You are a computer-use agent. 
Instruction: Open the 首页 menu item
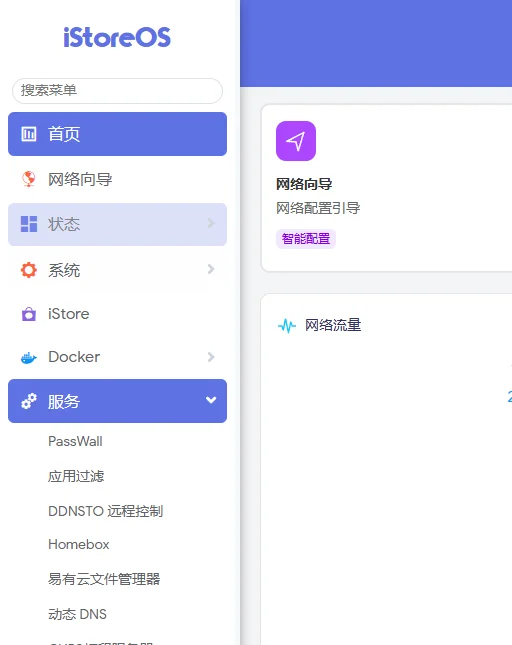click(x=117, y=134)
